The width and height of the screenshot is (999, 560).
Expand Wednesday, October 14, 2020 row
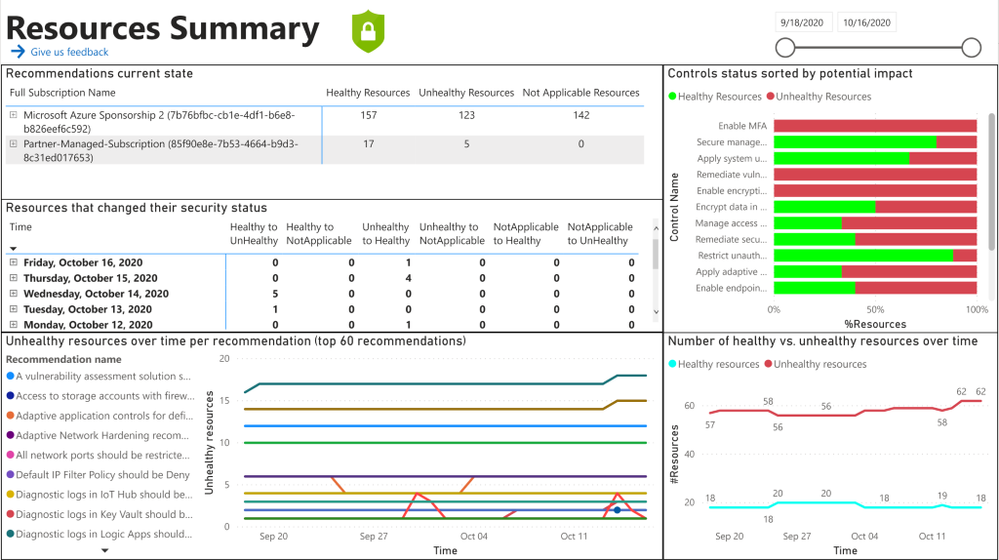click(x=13, y=293)
